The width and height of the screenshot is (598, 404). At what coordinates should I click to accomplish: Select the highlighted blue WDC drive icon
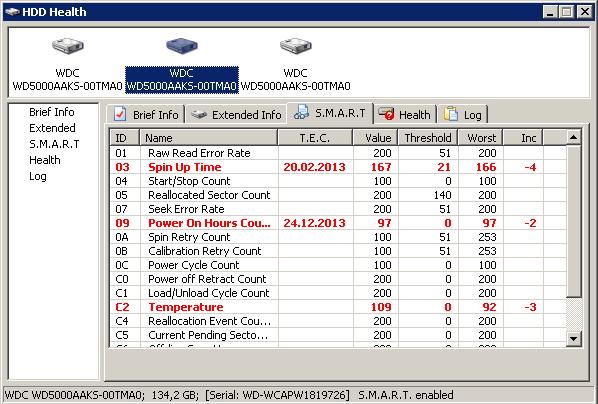click(x=182, y=46)
